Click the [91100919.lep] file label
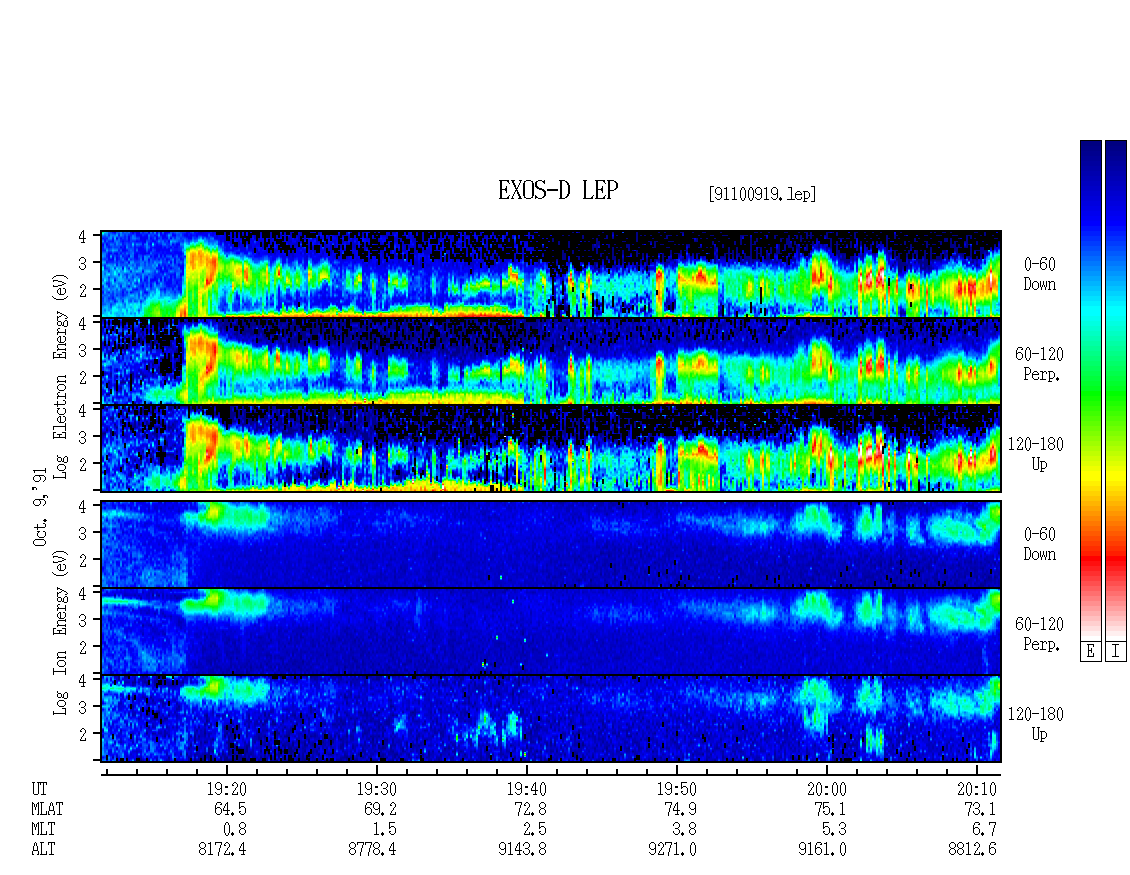1130x875 pixels. [762, 194]
